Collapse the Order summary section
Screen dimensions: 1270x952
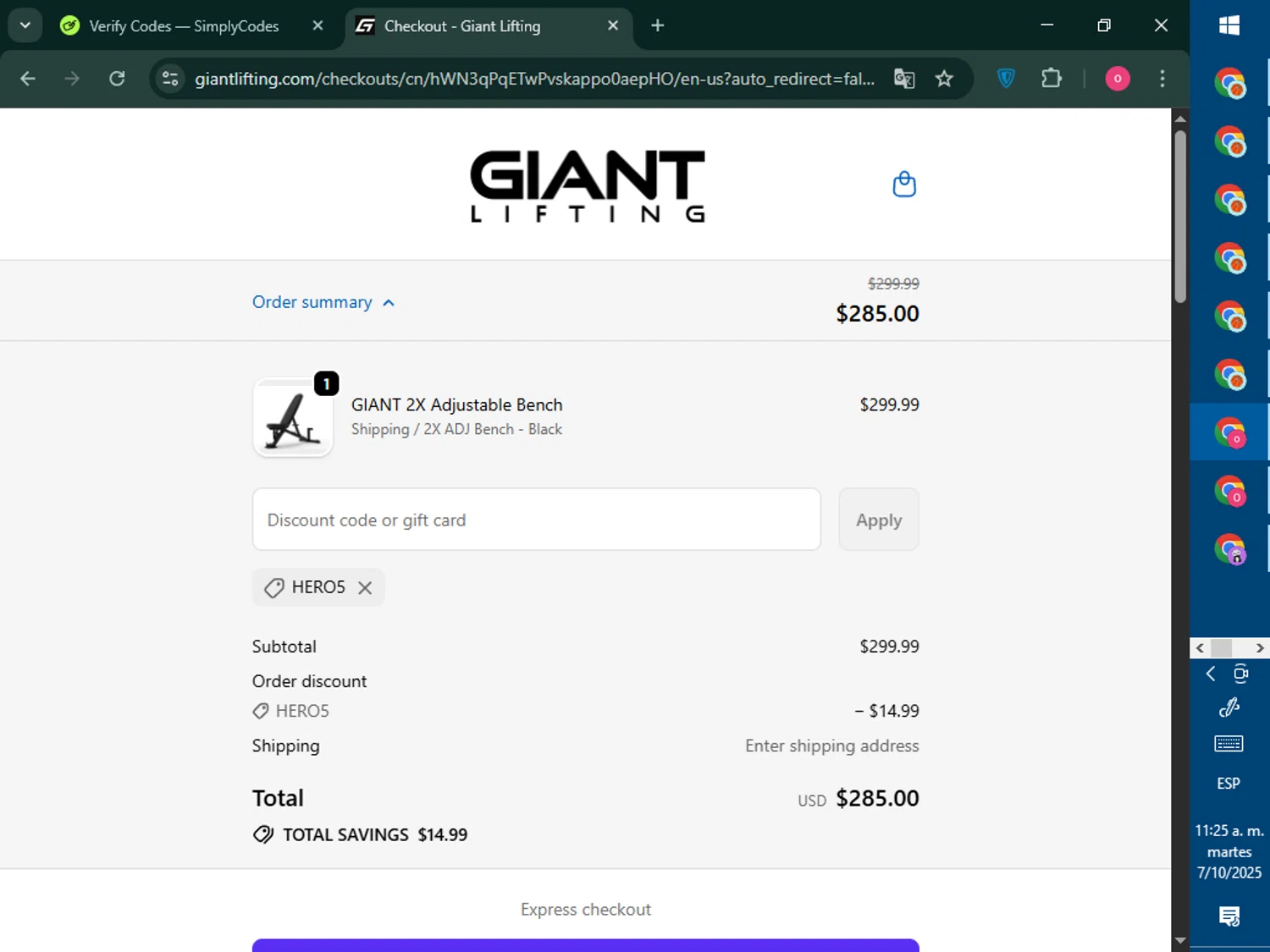pos(323,302)
